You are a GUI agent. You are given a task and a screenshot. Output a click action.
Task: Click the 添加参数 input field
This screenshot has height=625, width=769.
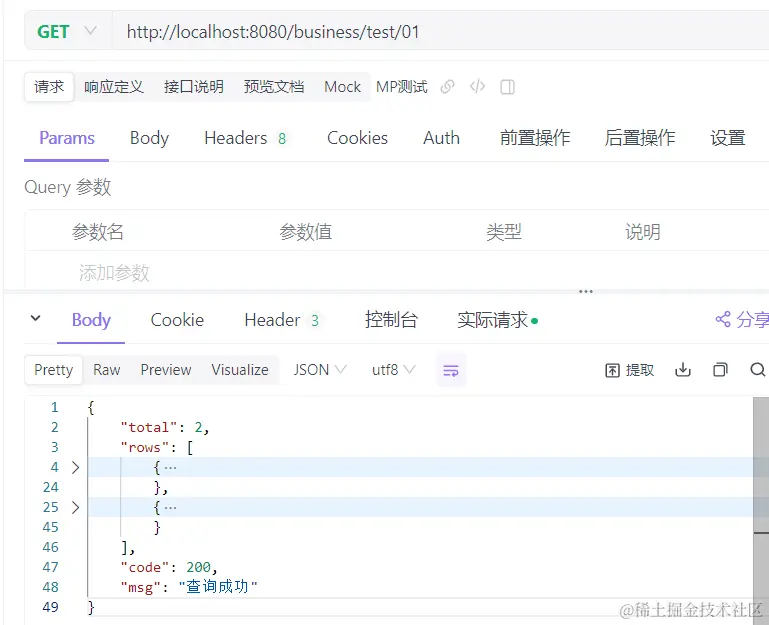pos(114,273)
